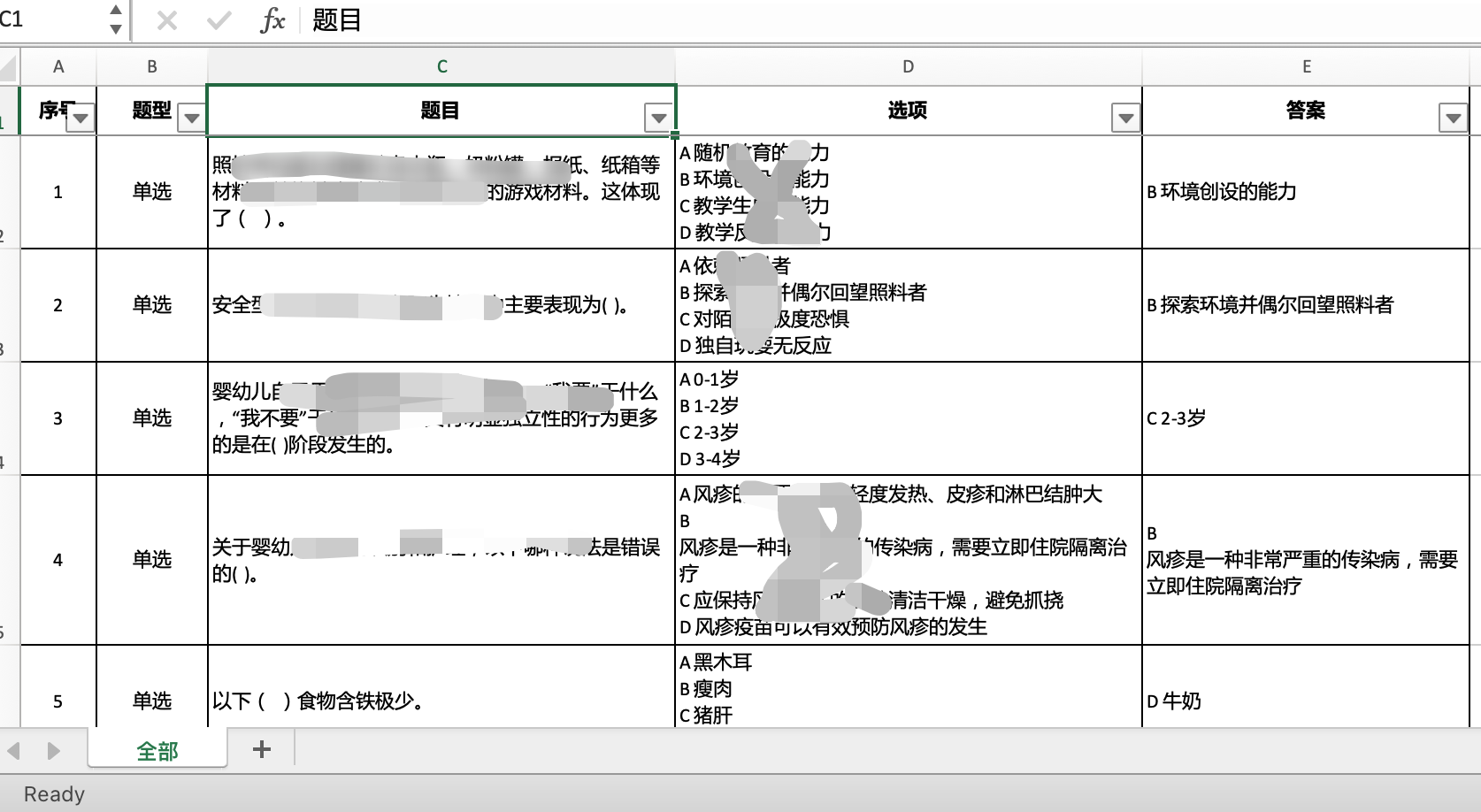This screenshot has width=1481, height=812.
Task: Click the plus icon to add new sheet
Action: pos(261,749)
